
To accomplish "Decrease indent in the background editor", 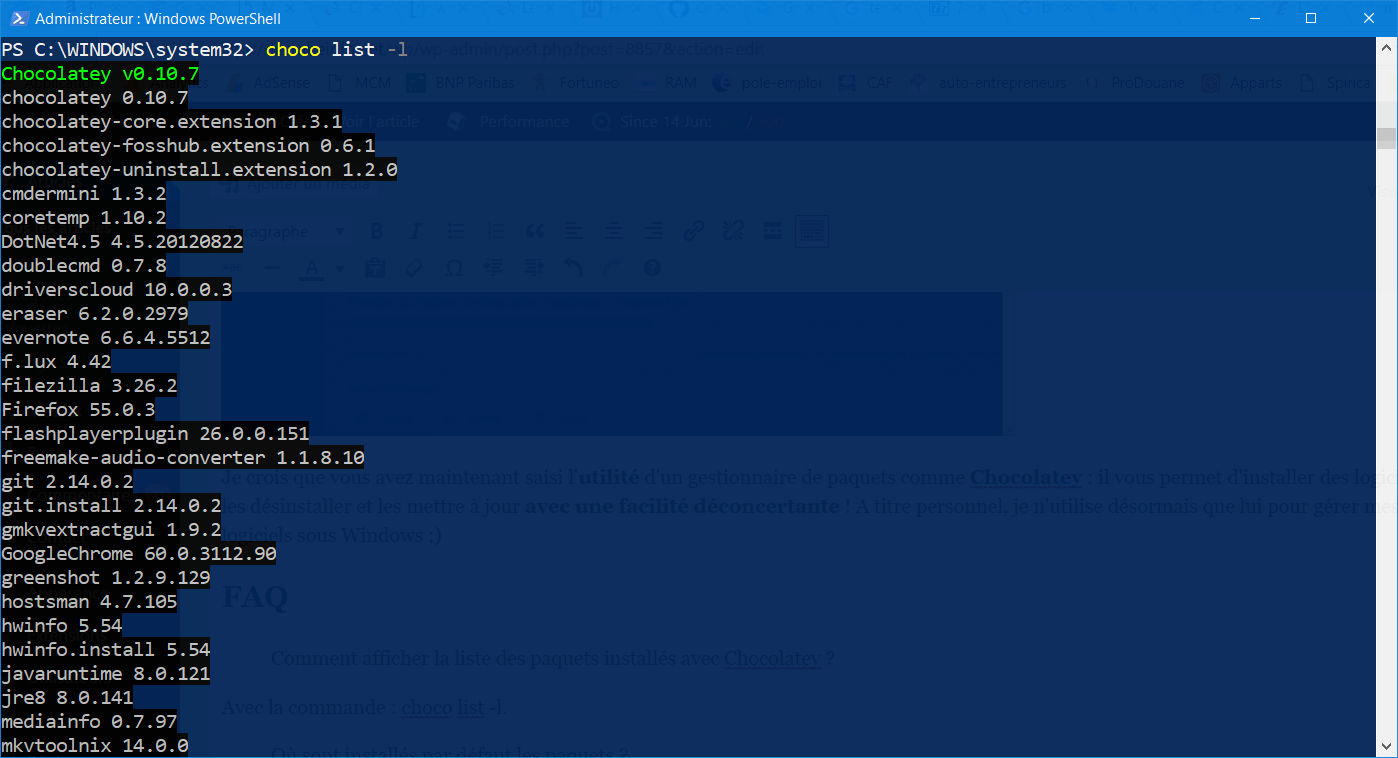I will pyautogui.click(x=493, y=268).
